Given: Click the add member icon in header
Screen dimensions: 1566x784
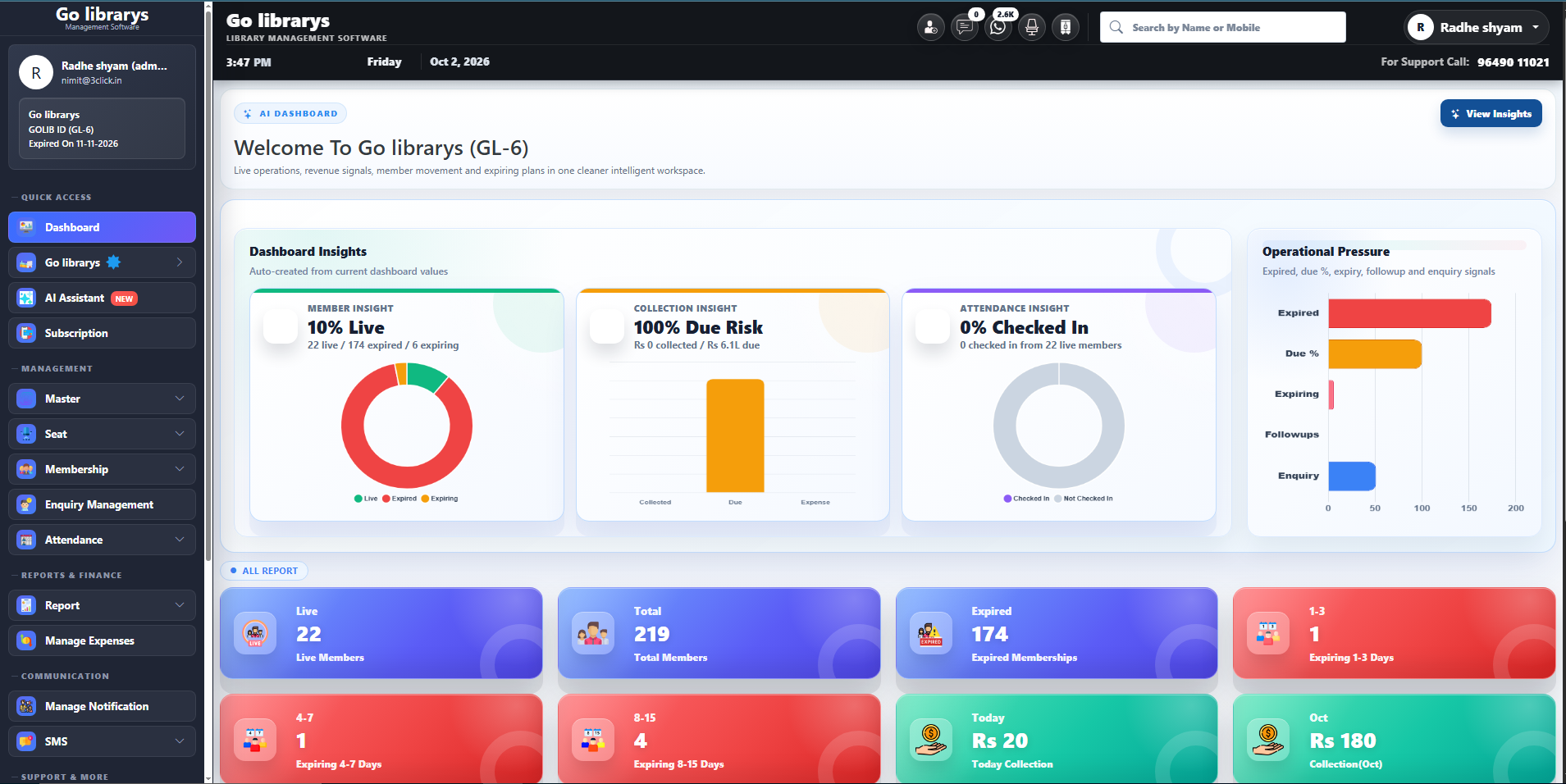Looking at the screenshot, I should 930,27.
